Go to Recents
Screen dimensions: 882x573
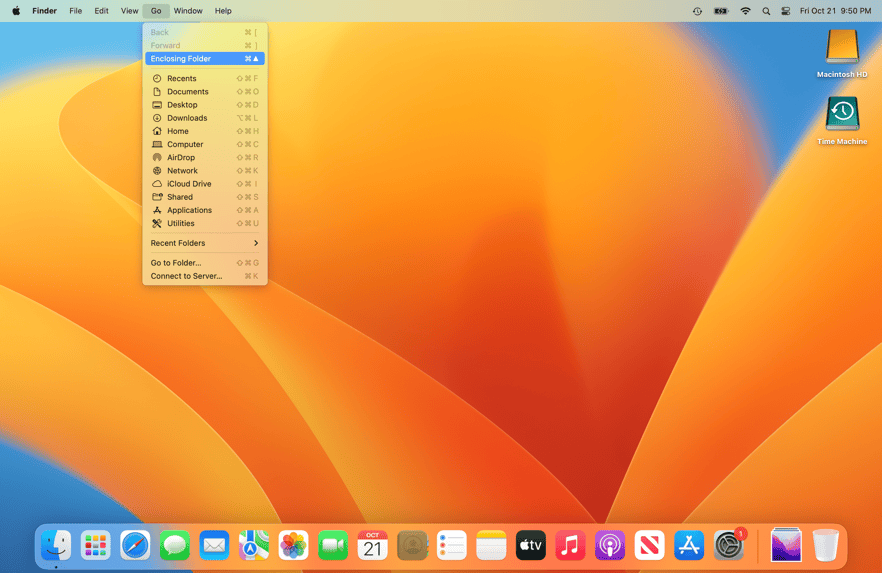click(205, 78)
